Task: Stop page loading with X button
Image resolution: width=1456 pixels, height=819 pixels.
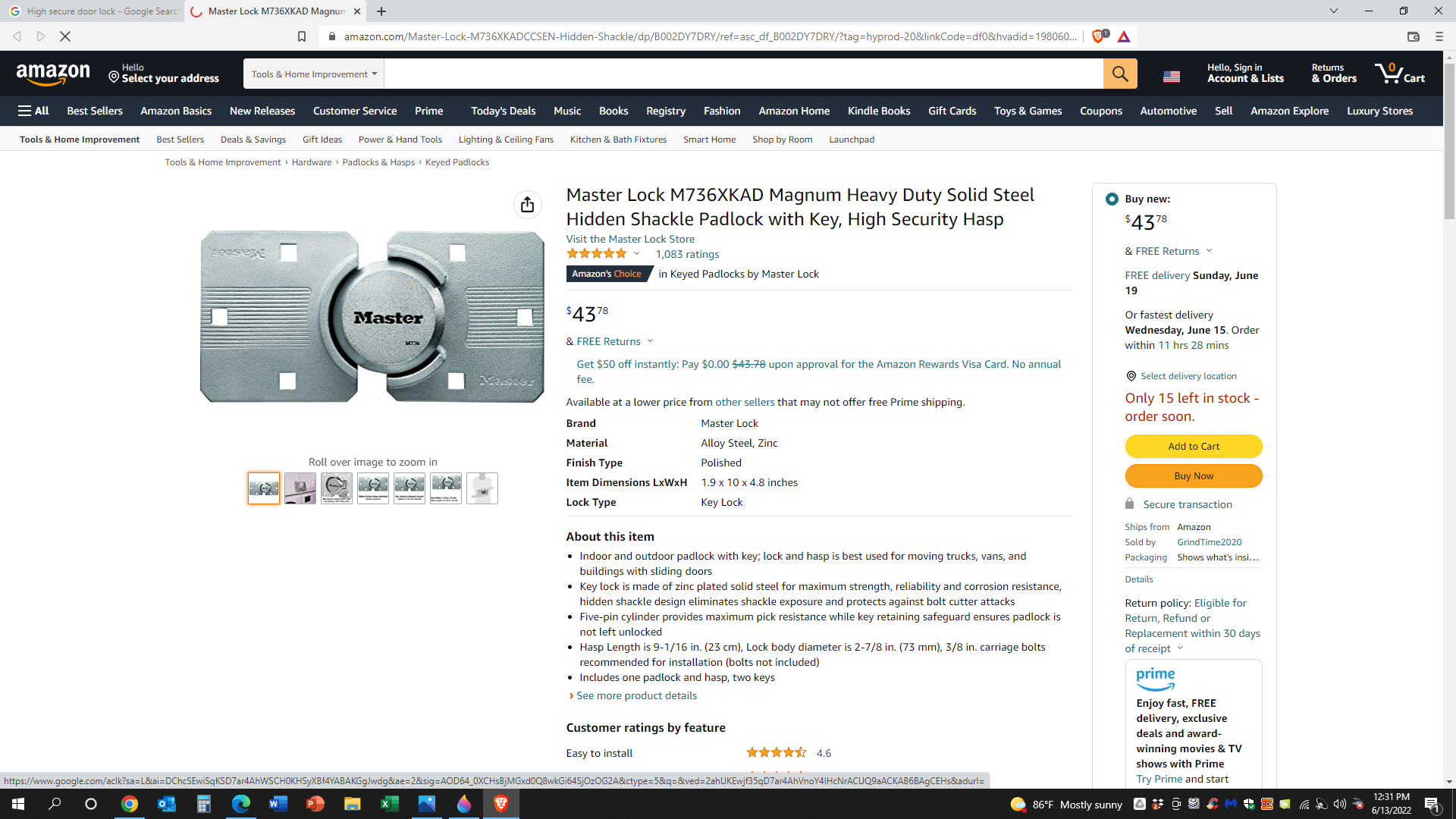Action: [65, 36]
